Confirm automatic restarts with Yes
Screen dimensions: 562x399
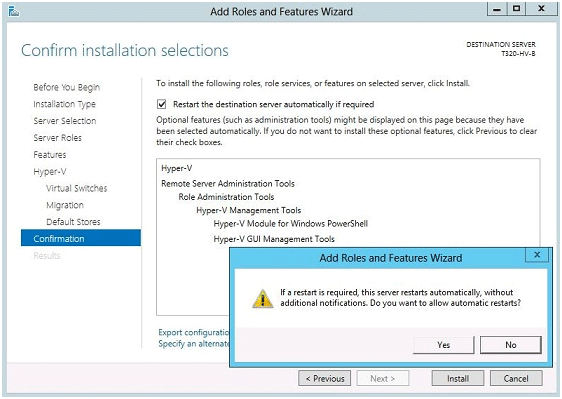pyautogui.click(x=443, y=345)
